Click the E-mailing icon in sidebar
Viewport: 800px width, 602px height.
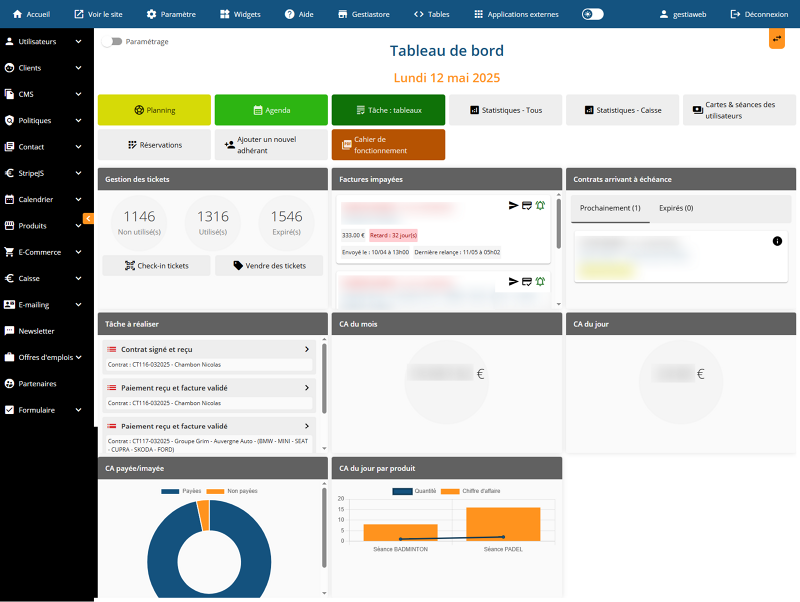[x=9, y=305]
